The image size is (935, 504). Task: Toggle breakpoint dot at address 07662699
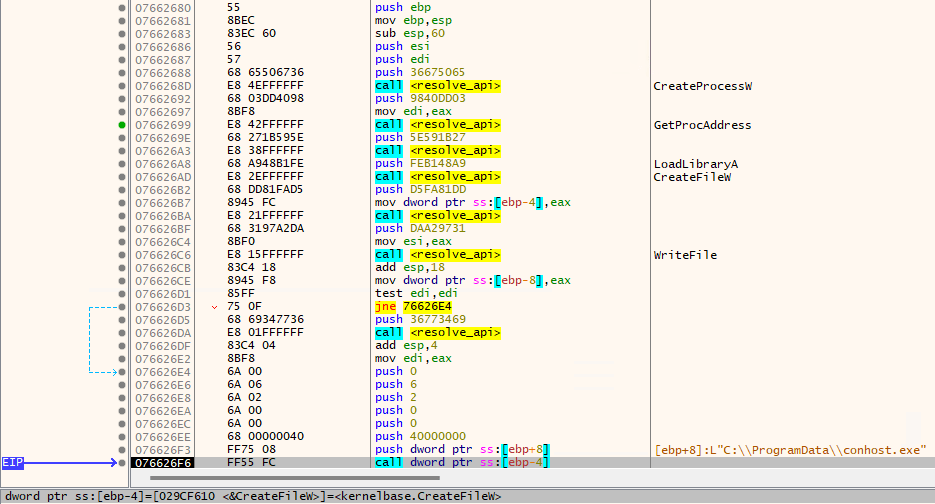[x=122, y=125]
